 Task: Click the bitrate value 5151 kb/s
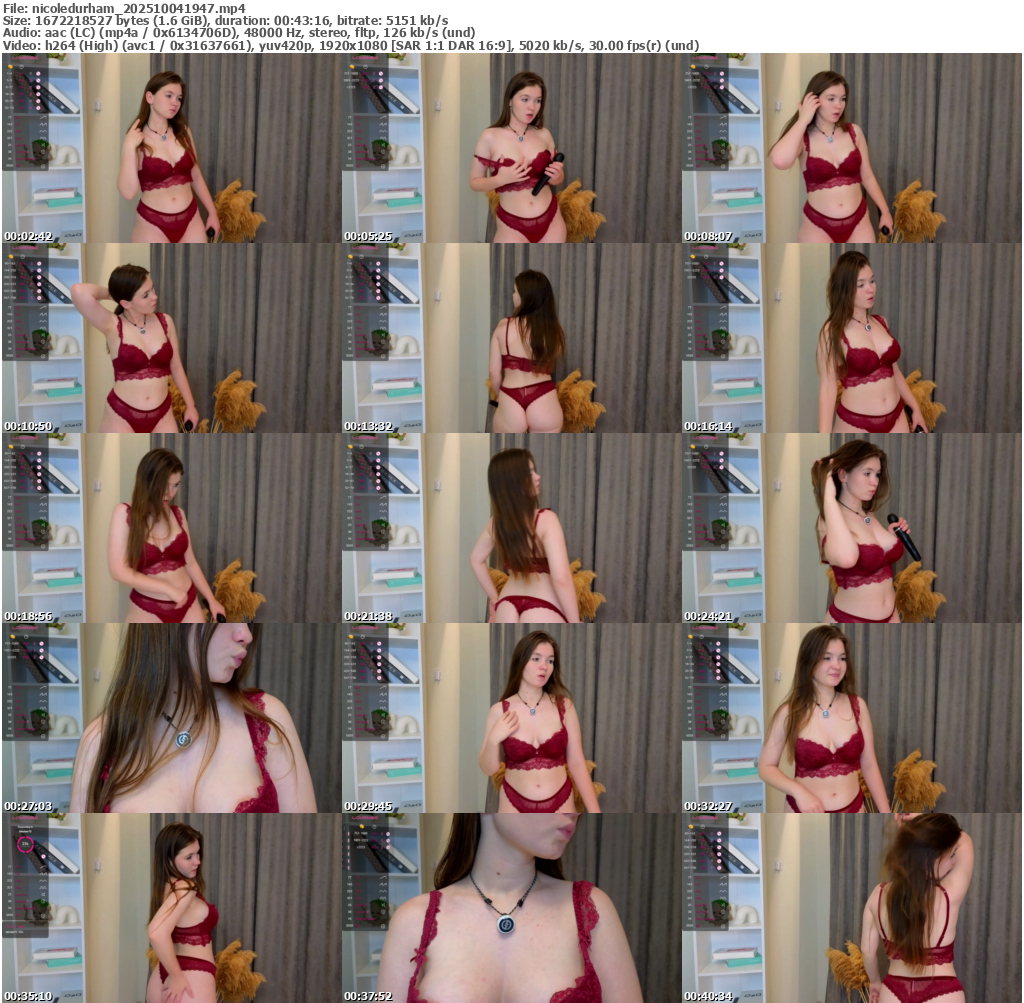tap(417, 21)
